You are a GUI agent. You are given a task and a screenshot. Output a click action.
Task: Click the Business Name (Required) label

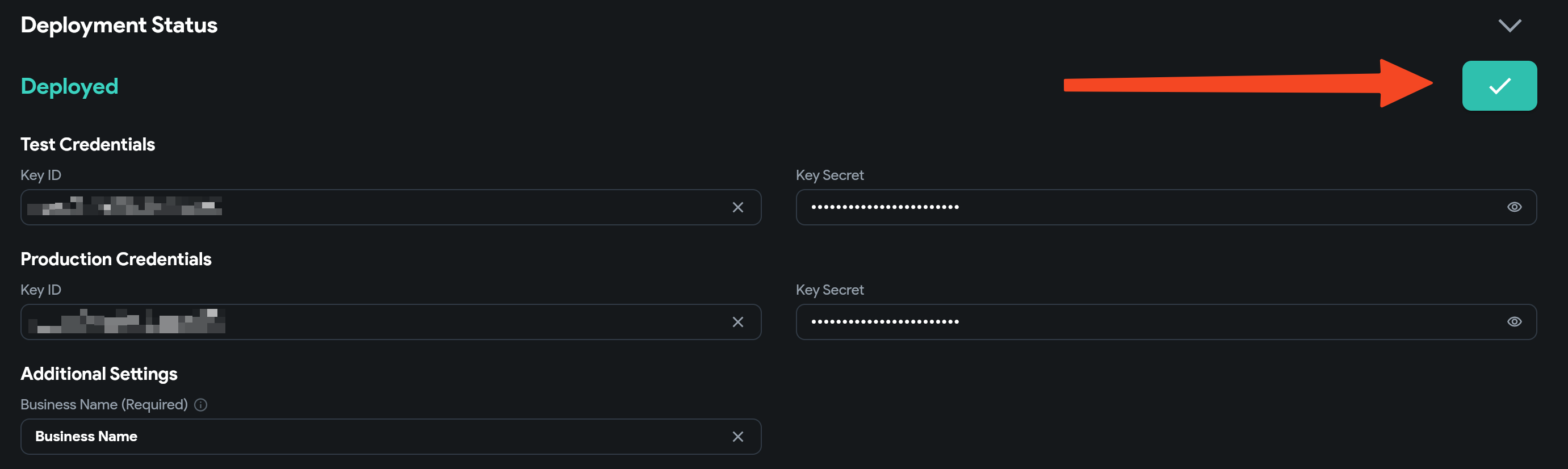104,404
